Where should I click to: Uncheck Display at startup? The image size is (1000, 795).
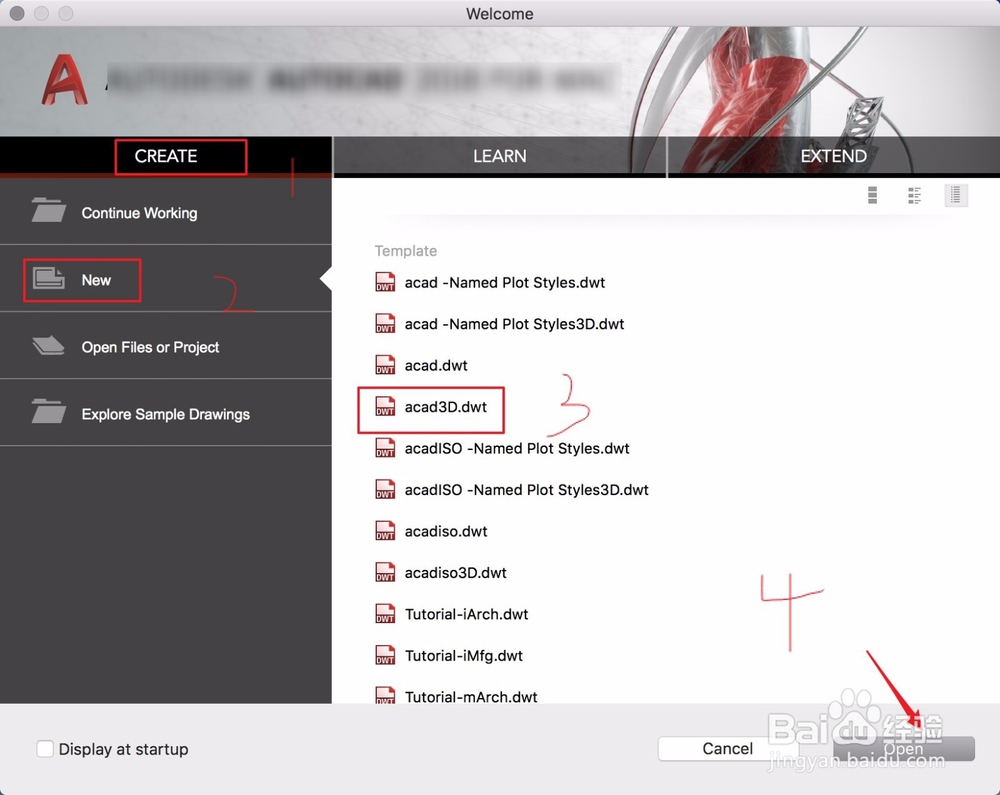click(45, 748)
